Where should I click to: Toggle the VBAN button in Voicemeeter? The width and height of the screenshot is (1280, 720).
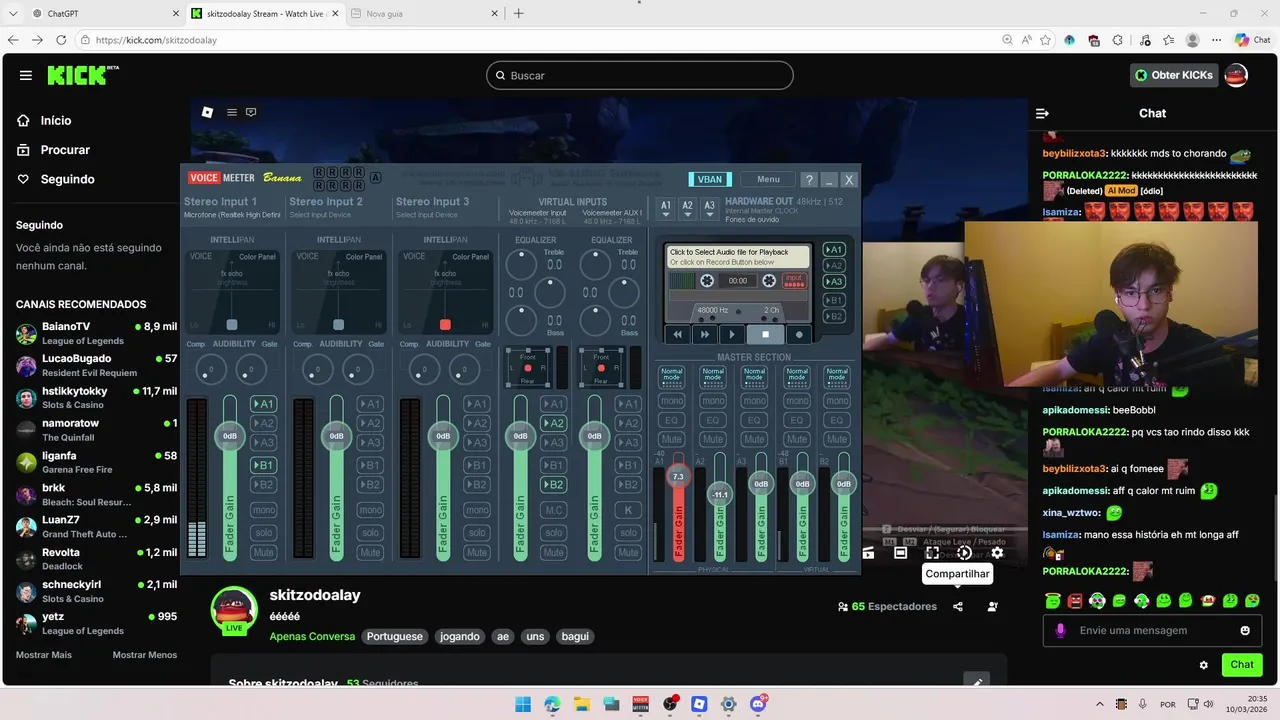[710, 180]
